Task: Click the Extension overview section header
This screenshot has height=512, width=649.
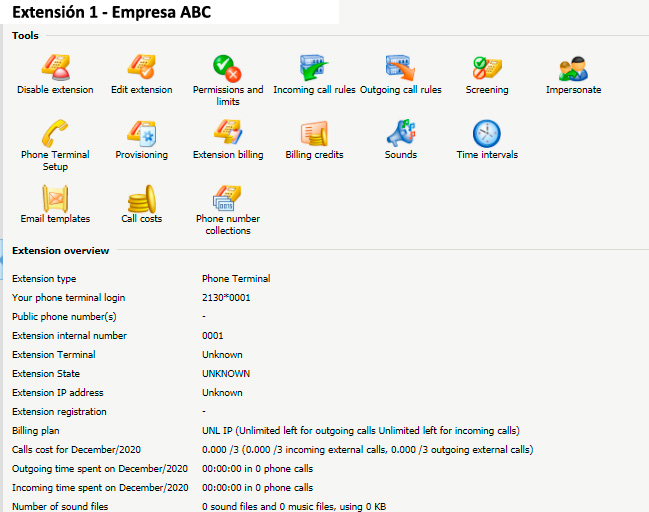Action: pyautogui.click(x=60, y=250)
